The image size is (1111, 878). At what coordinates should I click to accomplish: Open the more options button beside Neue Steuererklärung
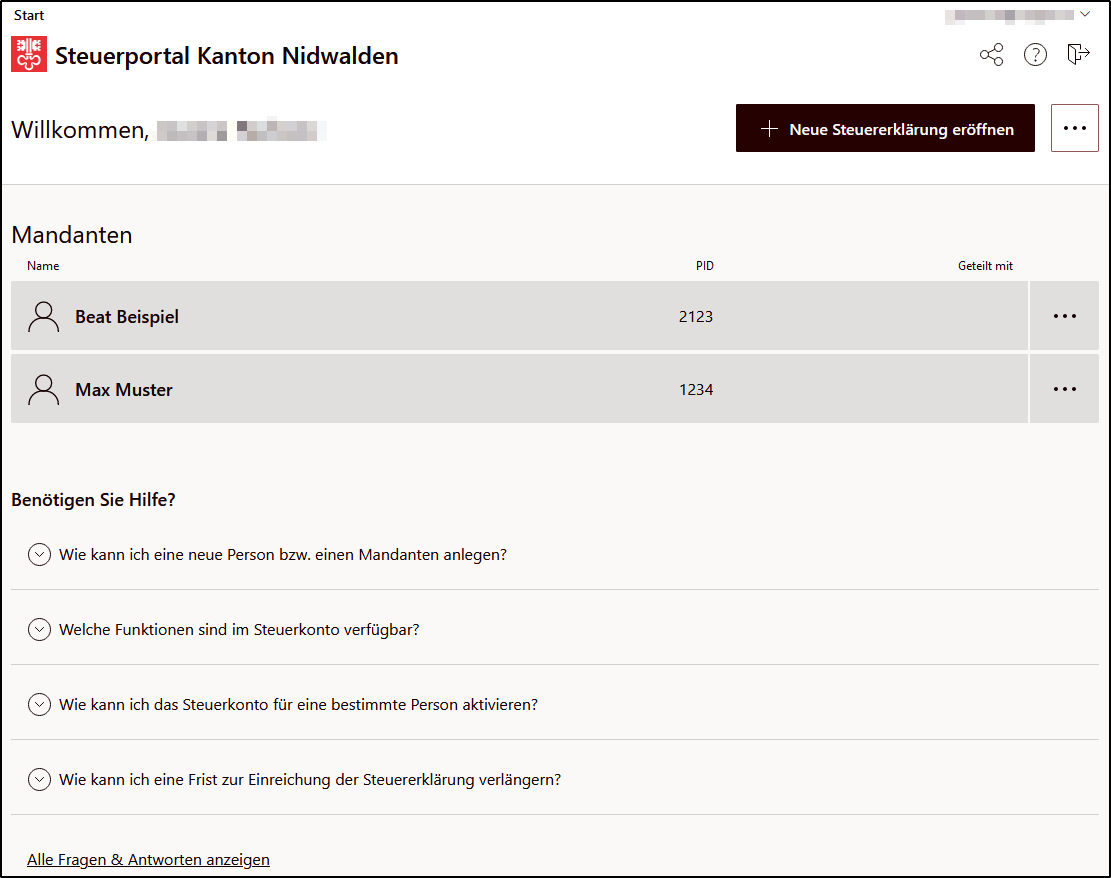(x=1074, y=128)
